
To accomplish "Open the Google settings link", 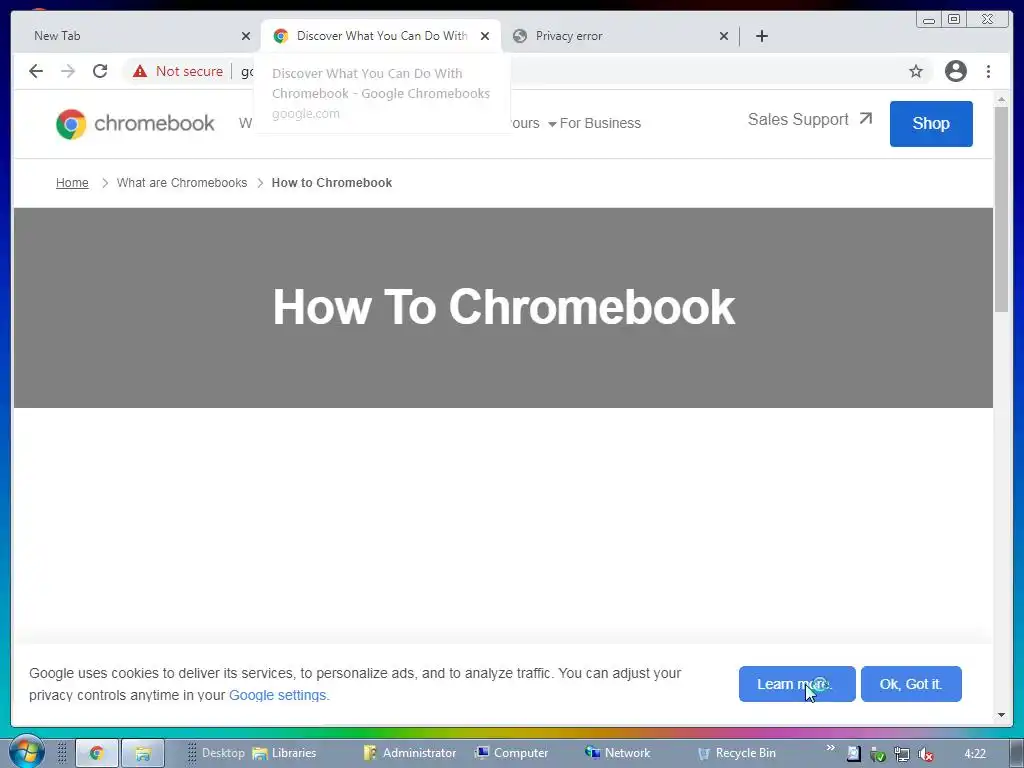I will click(278, 695).
